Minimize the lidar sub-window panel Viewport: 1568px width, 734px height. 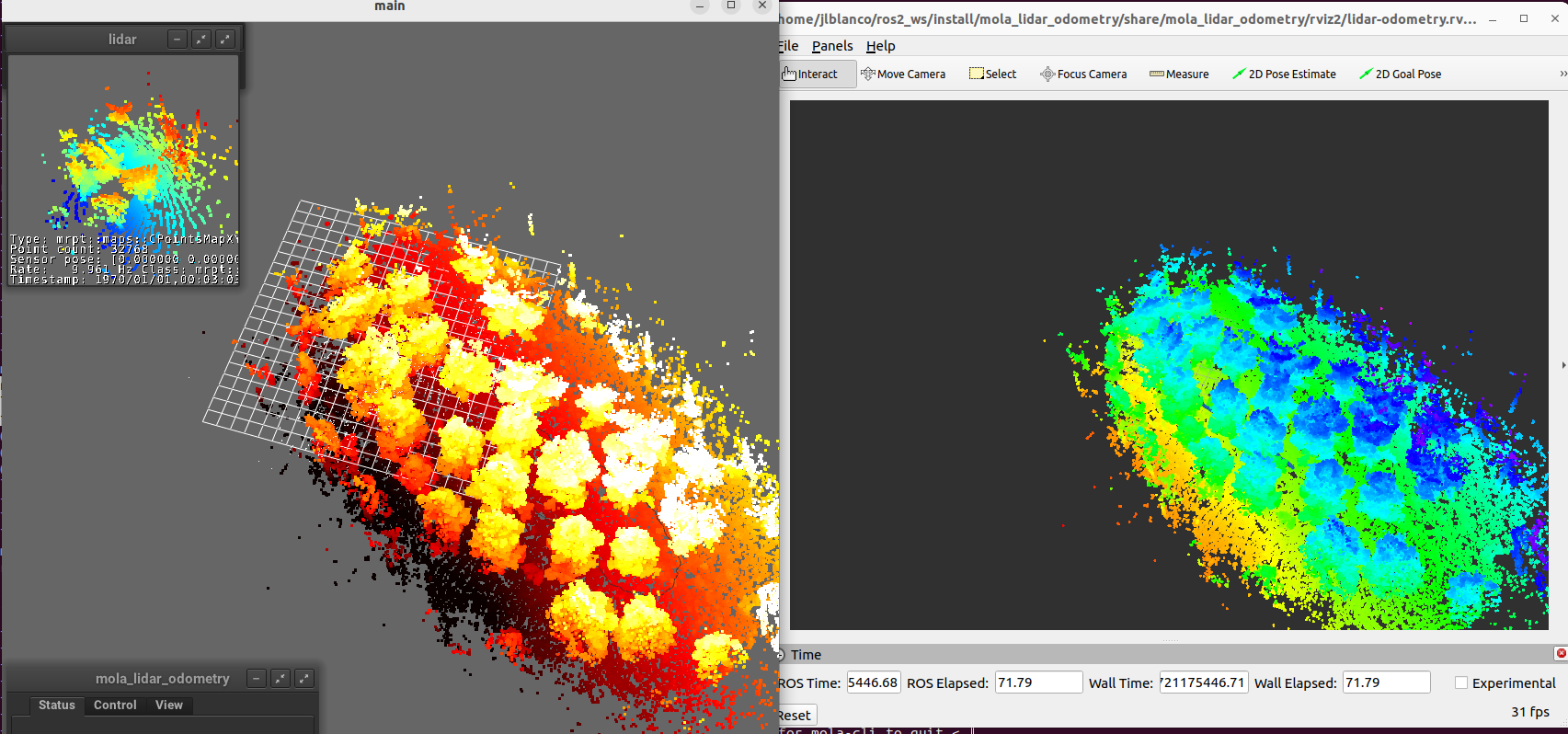pos(177,39)
